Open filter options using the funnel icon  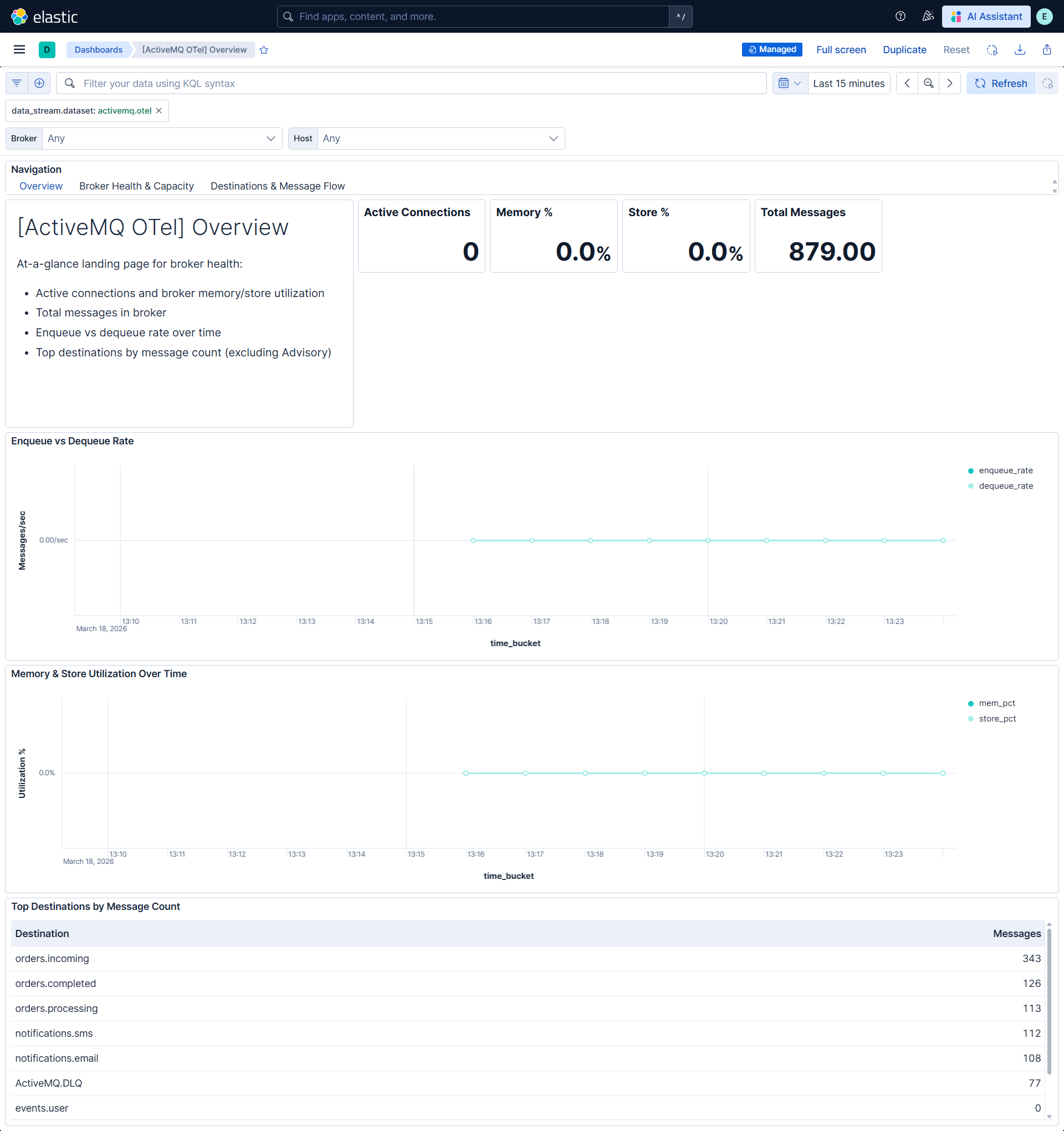click(x=16, y=83)
